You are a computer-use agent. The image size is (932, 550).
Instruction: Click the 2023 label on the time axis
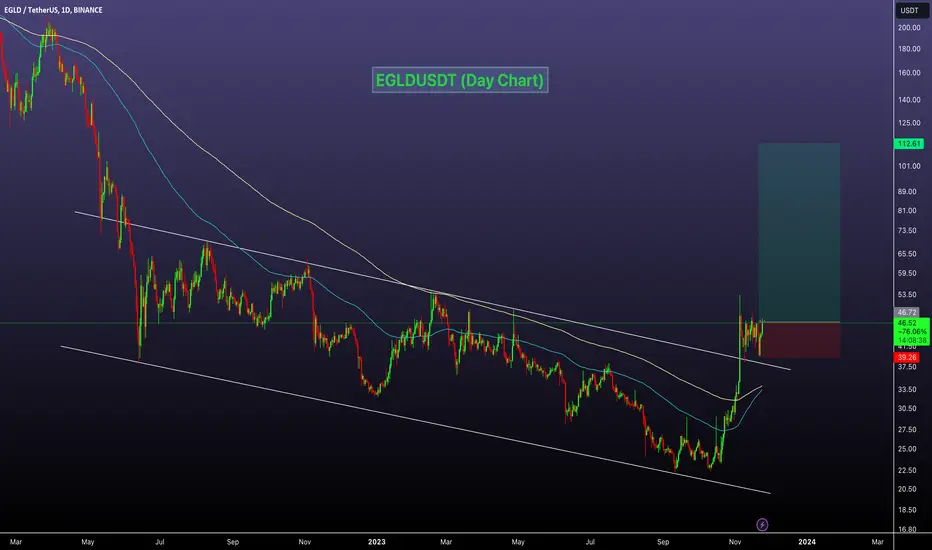click(376, 542)
